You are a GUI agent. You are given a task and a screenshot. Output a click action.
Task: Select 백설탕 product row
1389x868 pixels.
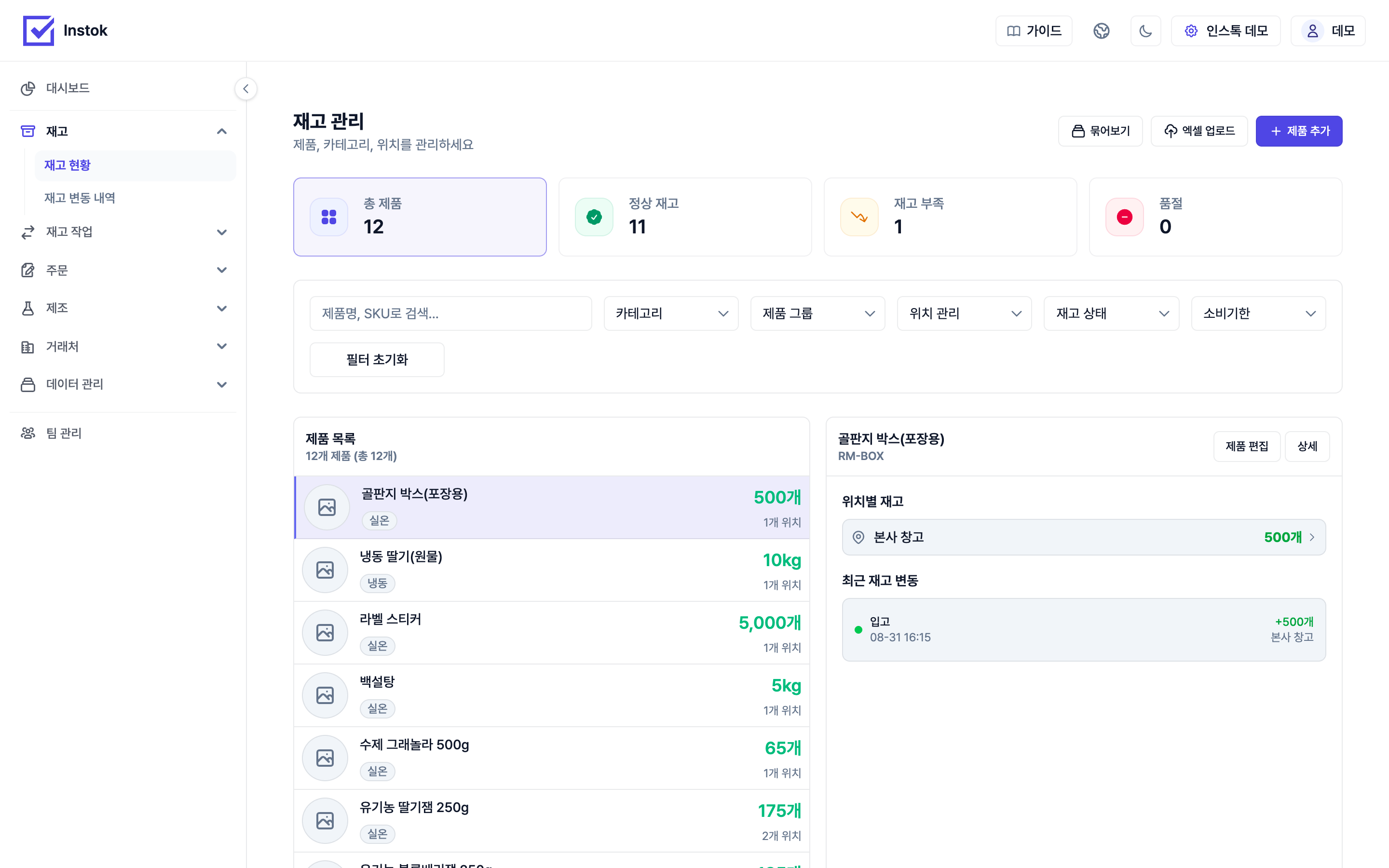(x=552, y=695)
